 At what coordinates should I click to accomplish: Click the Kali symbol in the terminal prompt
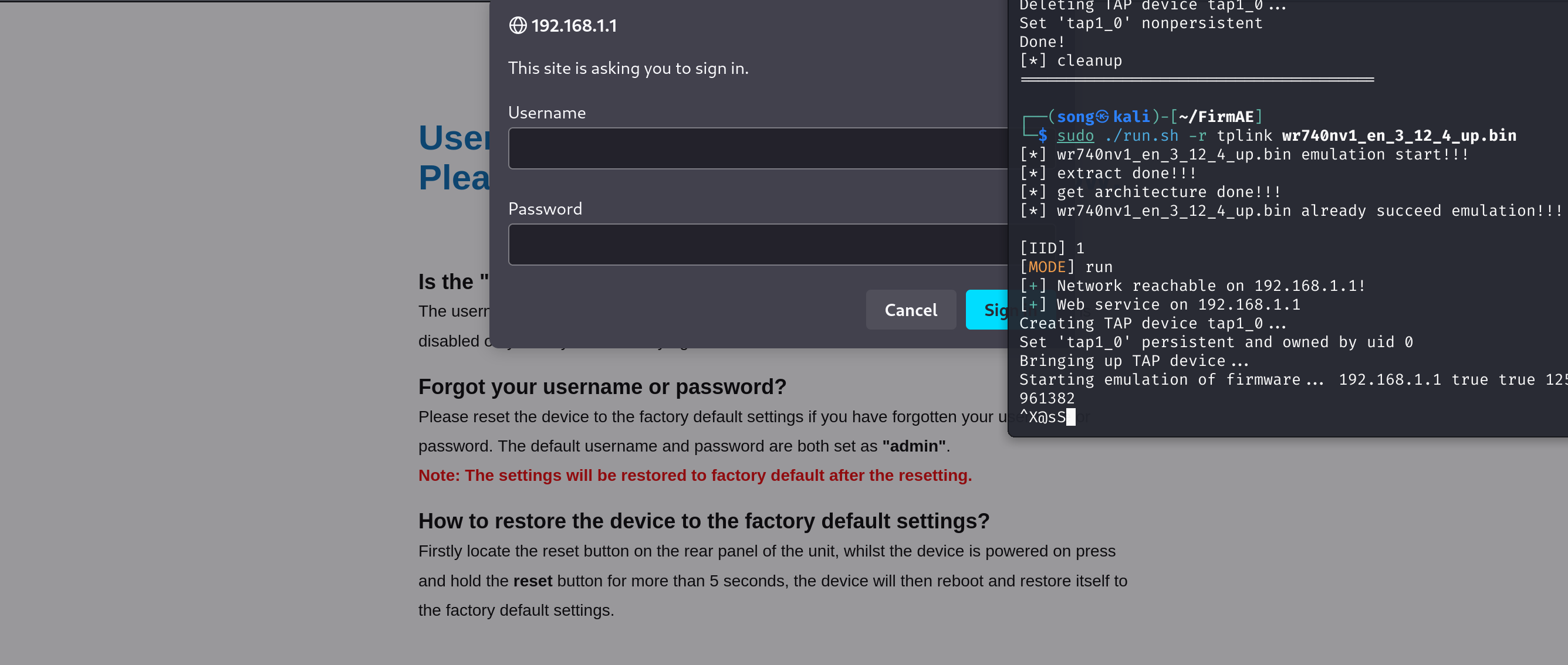click(1101, 116)
